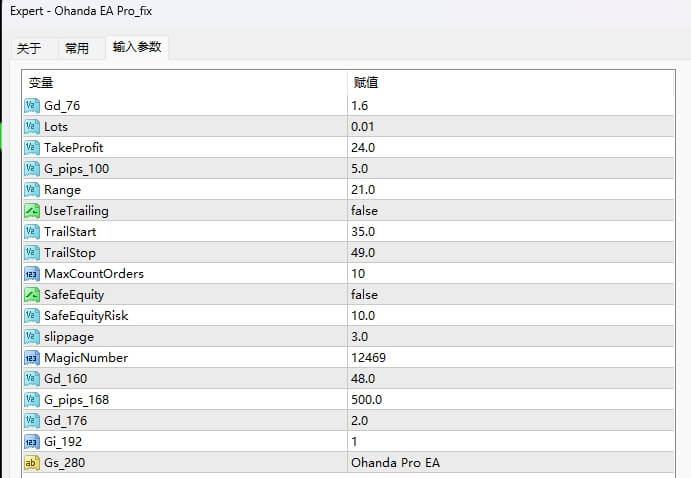Click the 赋值 column header
Screen dimensions: 691x478
tap(366, 82)
